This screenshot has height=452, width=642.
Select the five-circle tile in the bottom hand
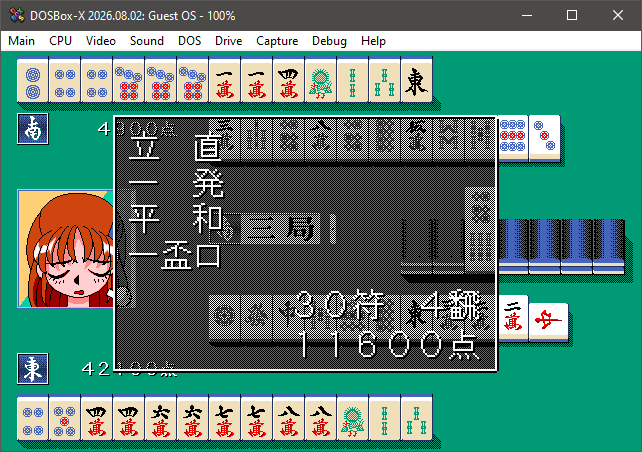pyautogui.click(x=65, y=418)
